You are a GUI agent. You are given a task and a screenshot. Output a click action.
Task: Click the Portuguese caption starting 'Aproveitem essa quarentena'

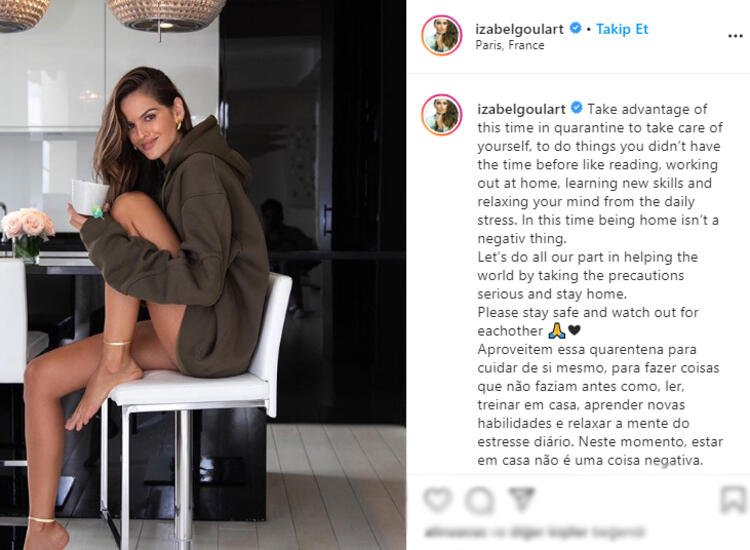point(600,405)
